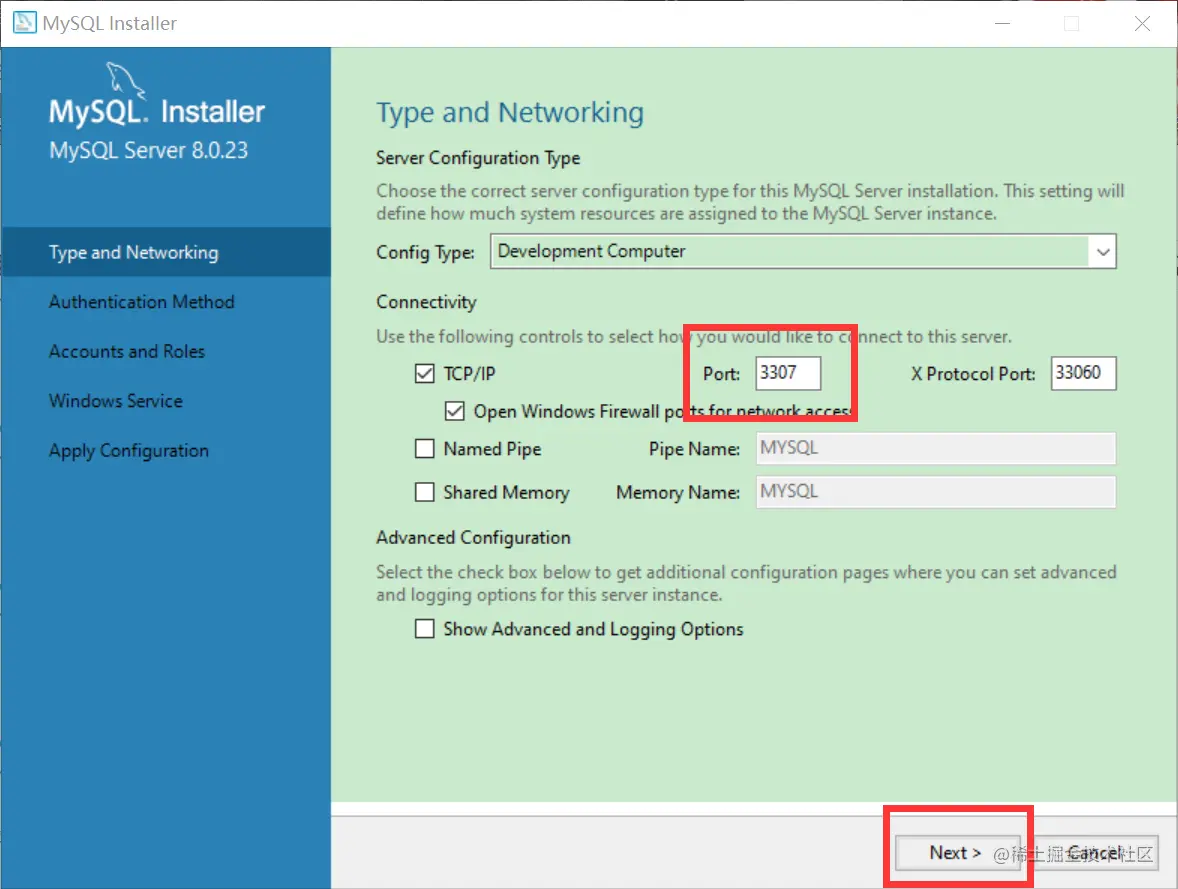Minimize the MySQL Installer window

pyautogui.click(x=1002, y=23)
